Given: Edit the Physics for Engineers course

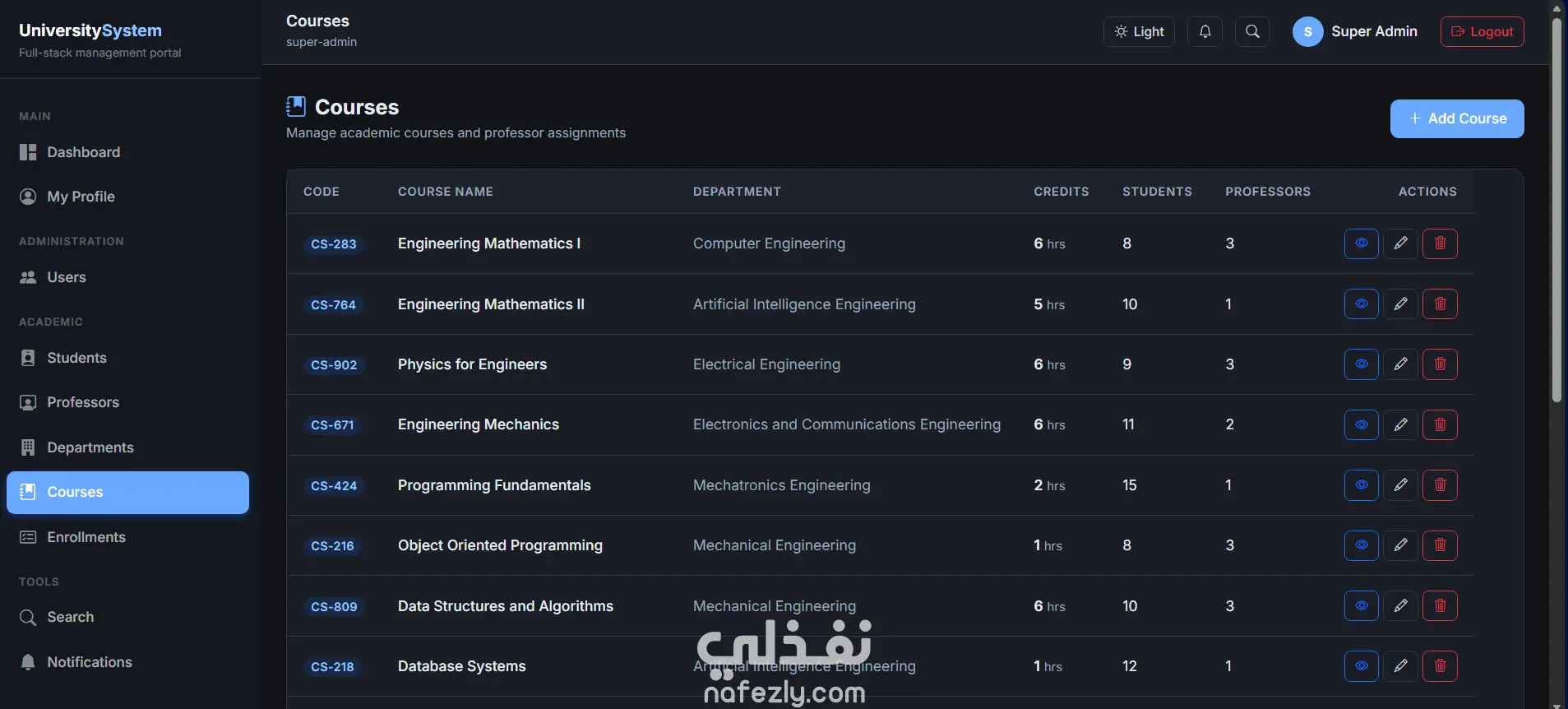Looking at the screenshot, I should pos(1400,364).
